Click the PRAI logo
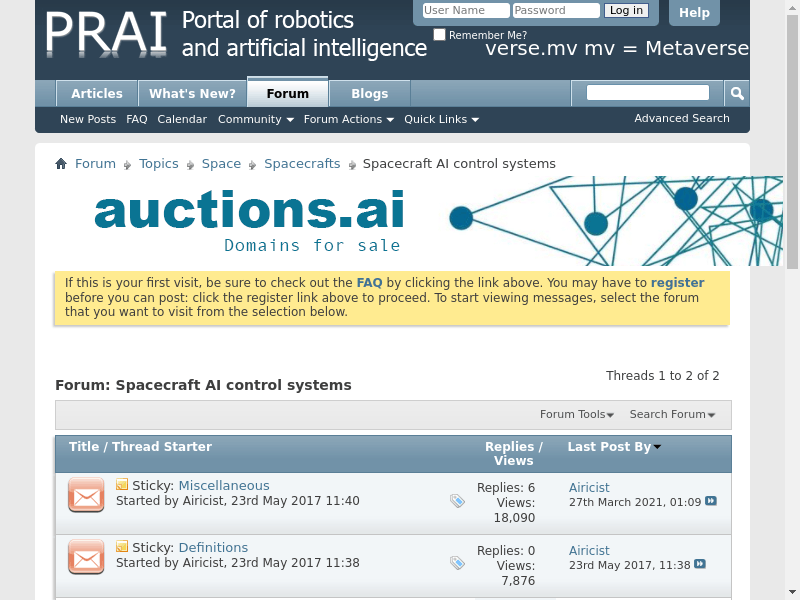The width and height of the screenshot is (800, 600). [106, 34]
